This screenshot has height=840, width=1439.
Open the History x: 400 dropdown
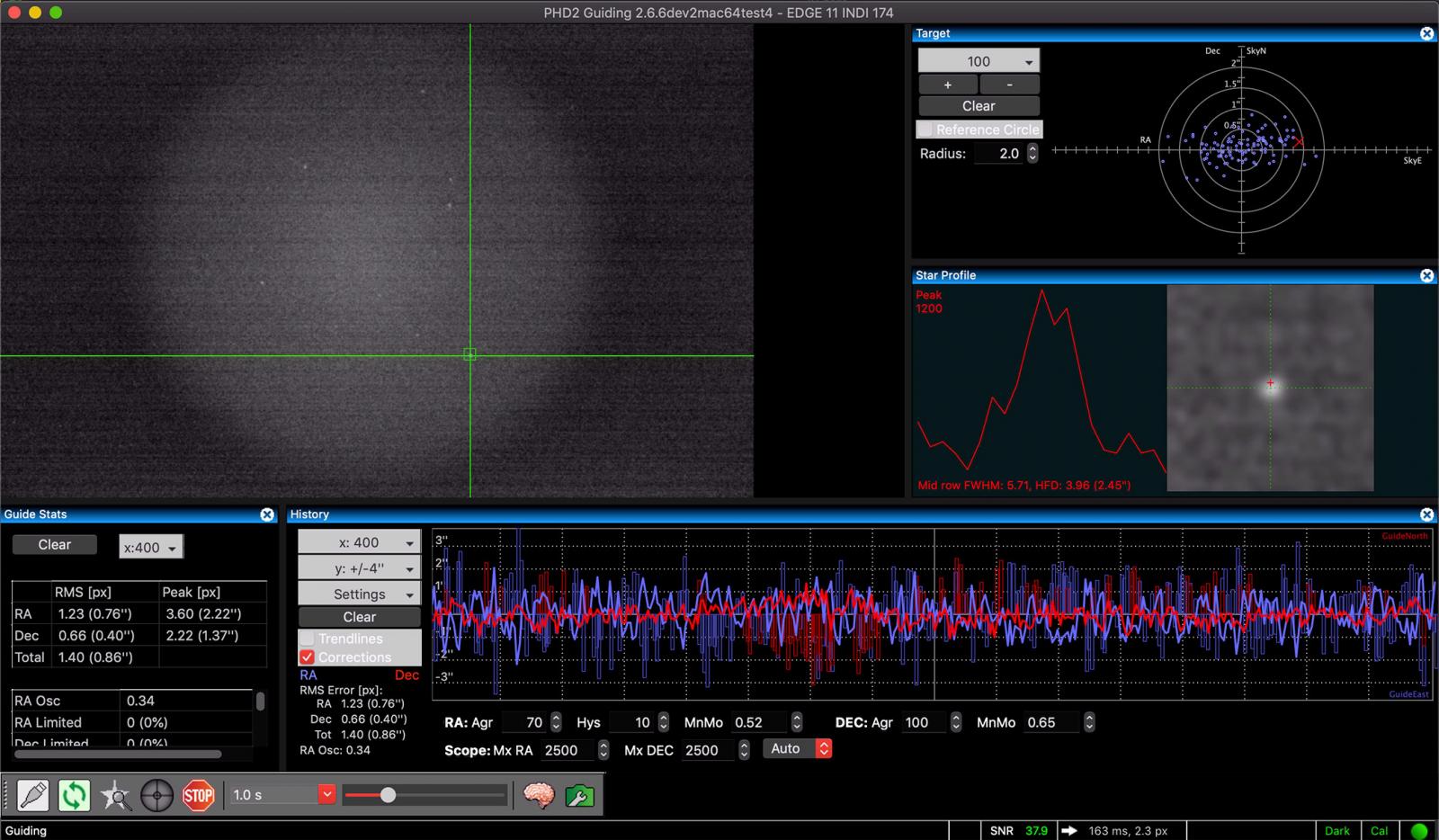360,542
